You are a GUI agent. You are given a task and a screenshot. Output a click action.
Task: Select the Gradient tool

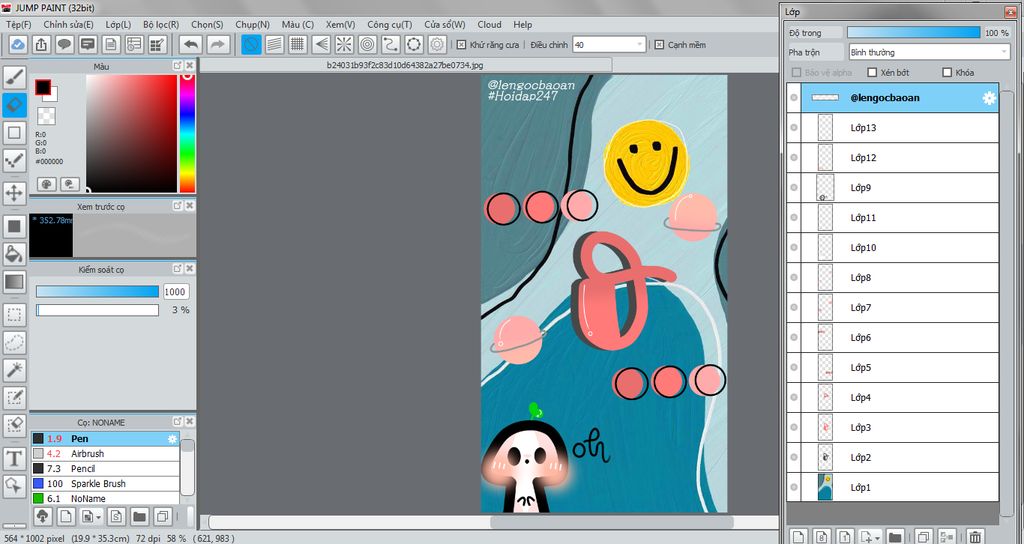pos(14,282)
